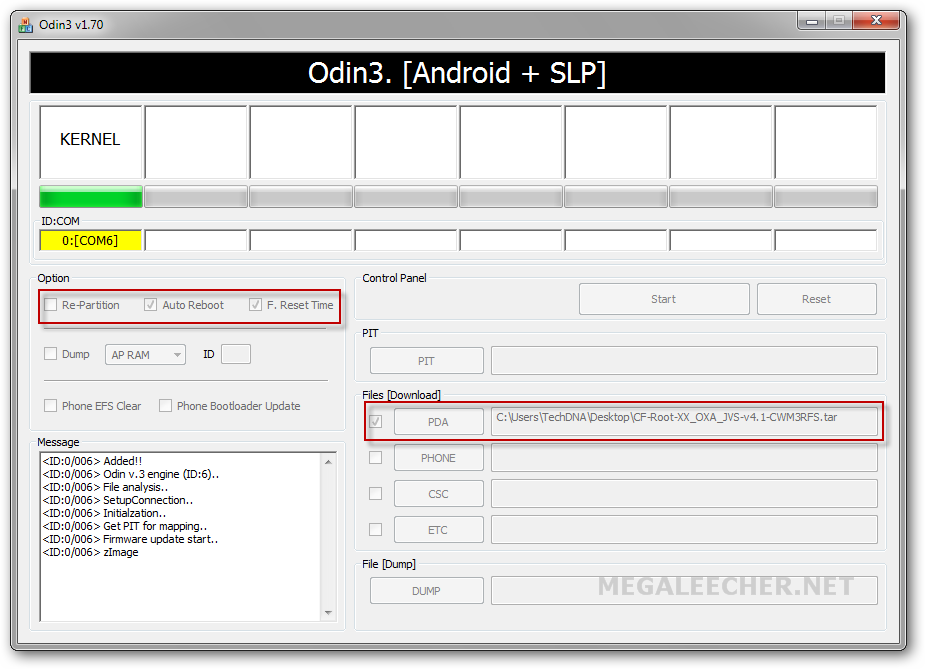The height and width of the screenshot is (669, 925).
Task: Toggle the F. Reset Time checkbox
Action: click(255, 305)
